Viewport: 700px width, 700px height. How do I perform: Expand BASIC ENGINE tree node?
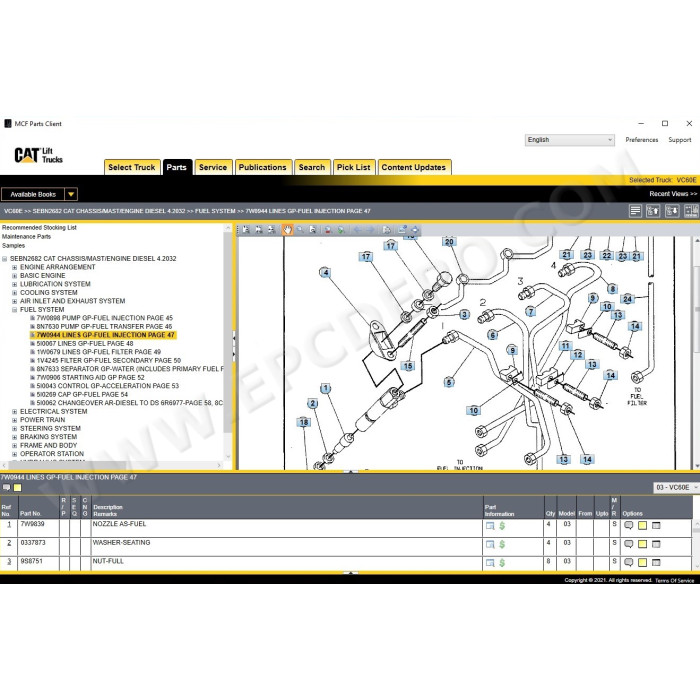pos(14,276)
